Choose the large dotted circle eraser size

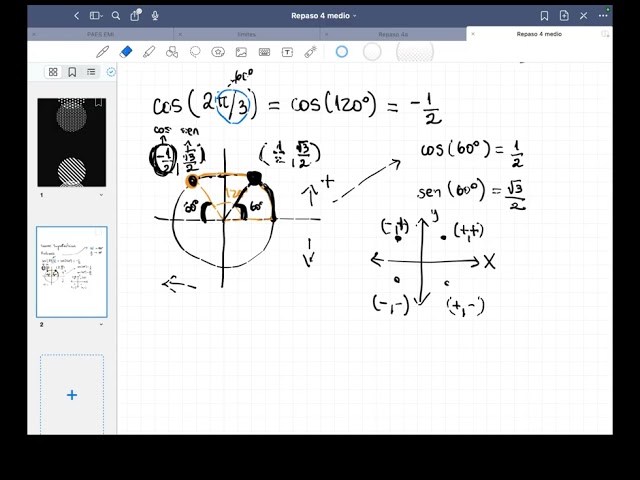click(x=415, y=52)
